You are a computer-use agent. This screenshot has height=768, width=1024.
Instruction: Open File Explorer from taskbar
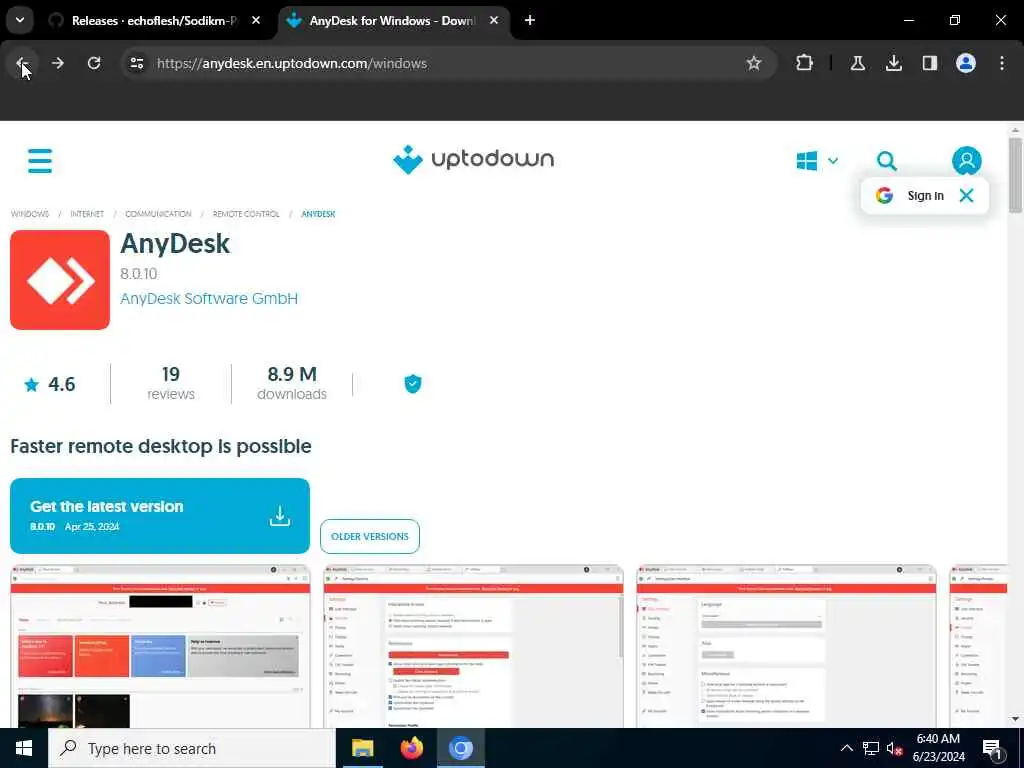click(x=362, y=748)
